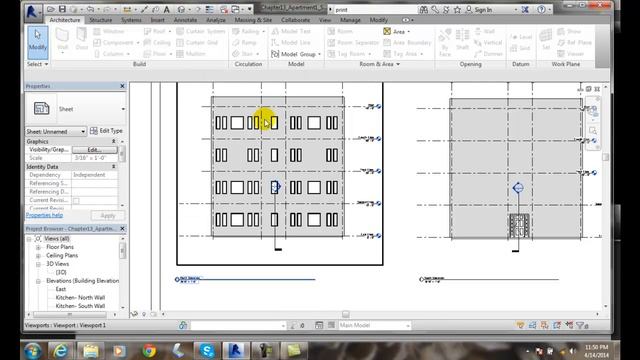Click the Open folder icon in Quick Access
640x360 pixels.
(x=50, y=9)
